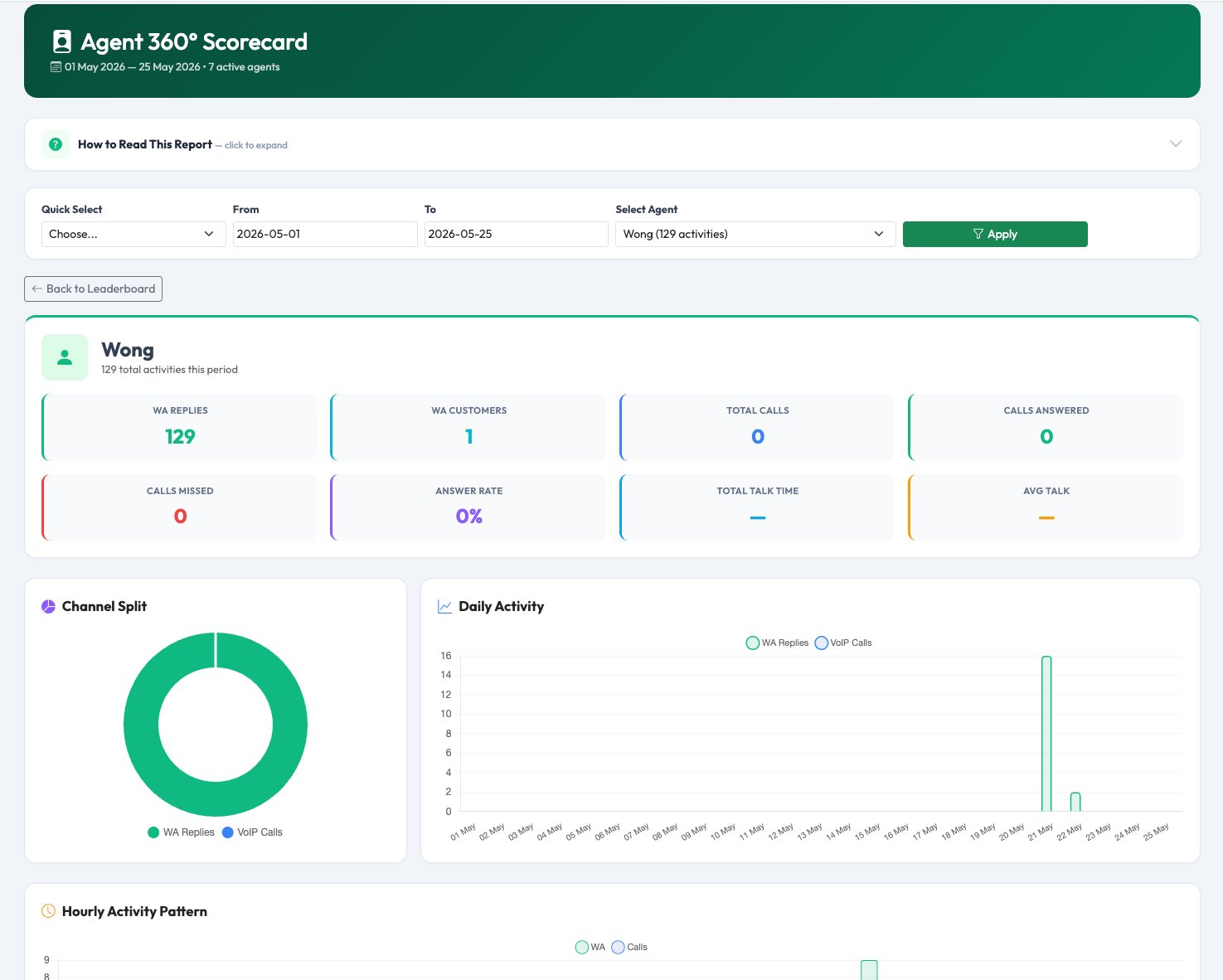Click the Calls Missed stat card

point(179,507)
